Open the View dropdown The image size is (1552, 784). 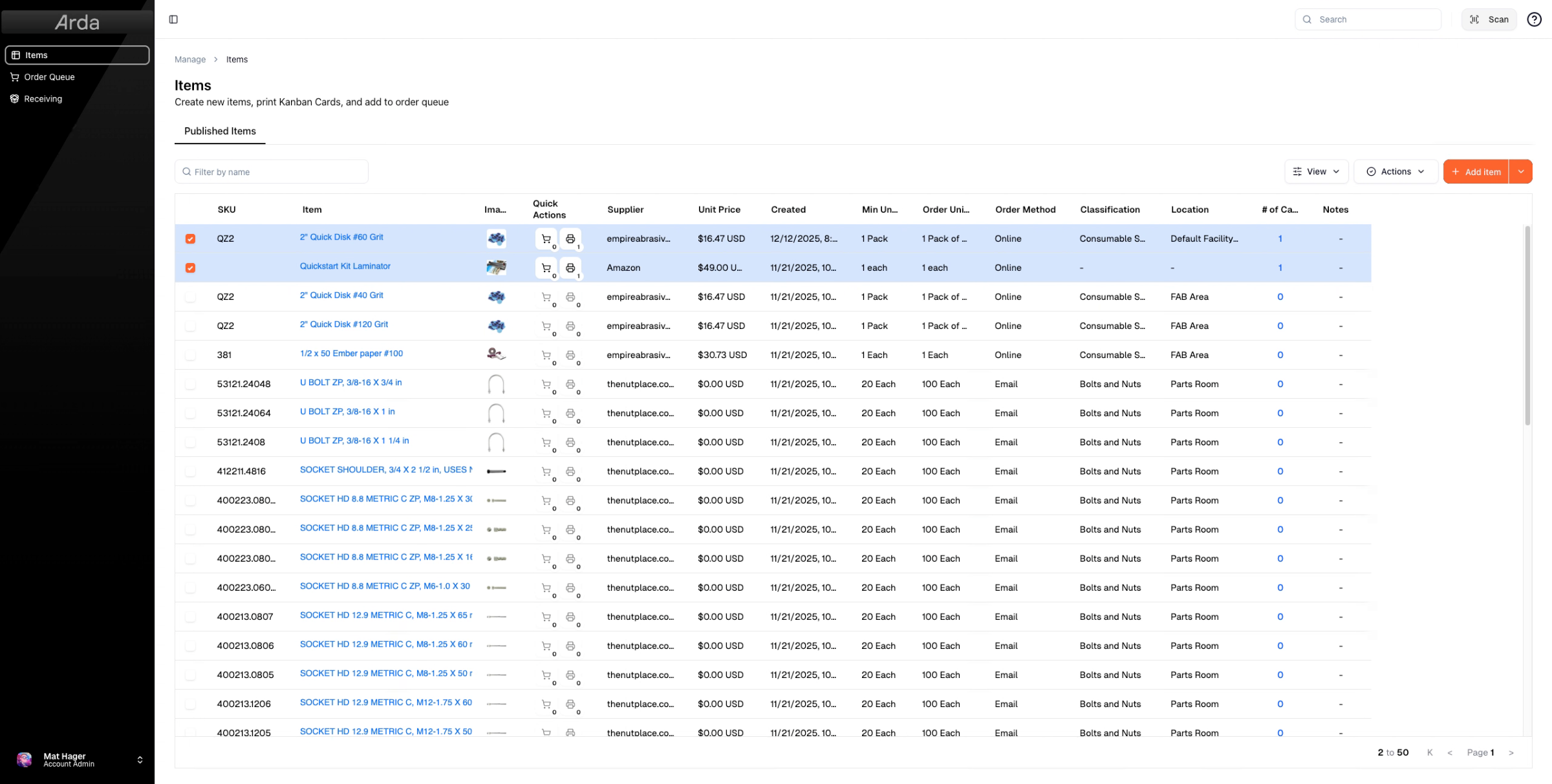click(1316, 171)
